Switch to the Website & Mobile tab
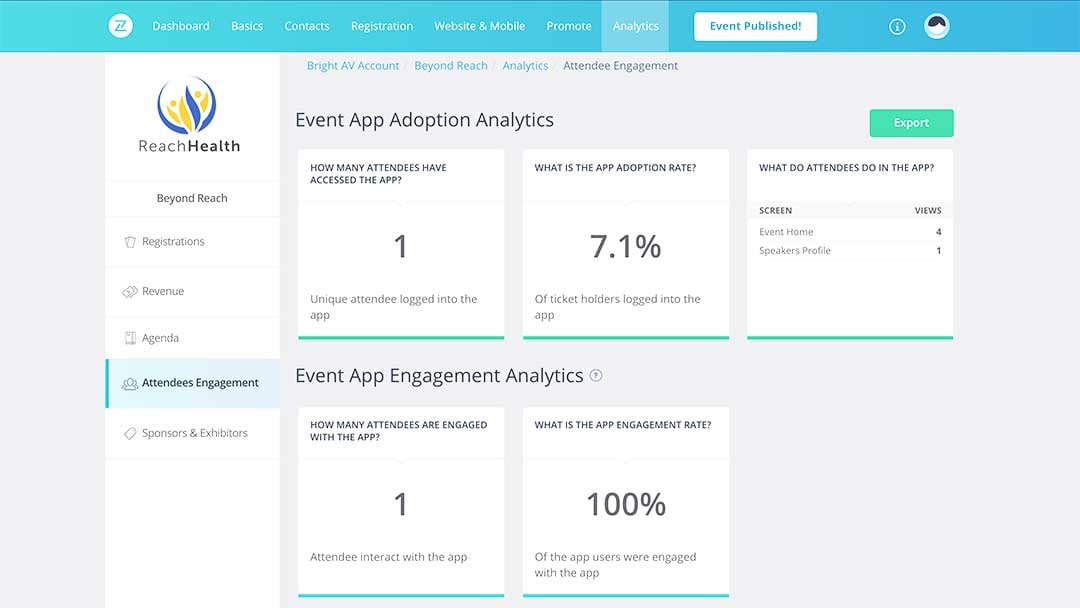Image resolution: width=1080 pixels, height=608 pixels. pos(479,26)
